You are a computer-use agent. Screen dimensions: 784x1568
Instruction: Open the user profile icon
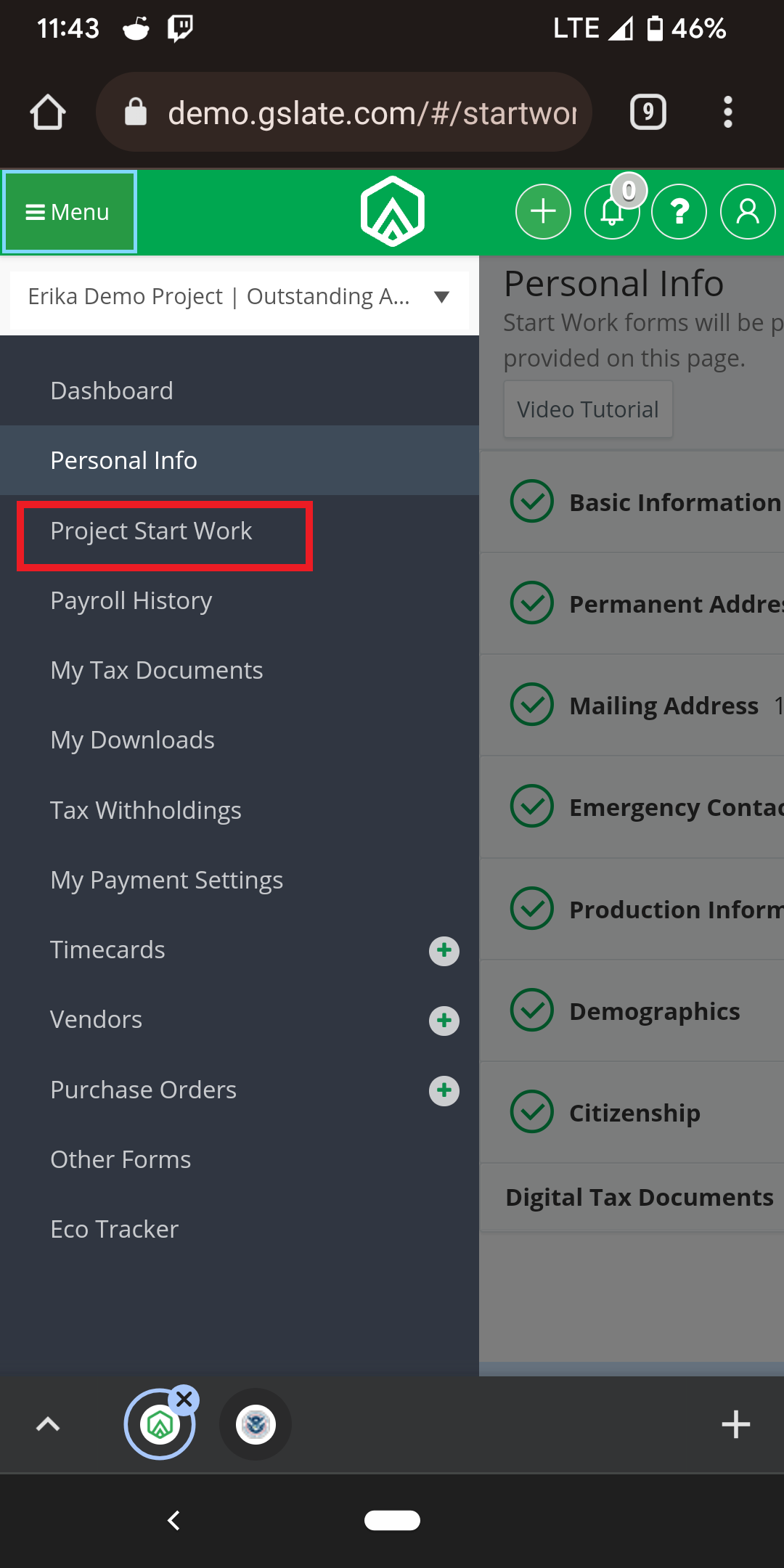[748, 212]
